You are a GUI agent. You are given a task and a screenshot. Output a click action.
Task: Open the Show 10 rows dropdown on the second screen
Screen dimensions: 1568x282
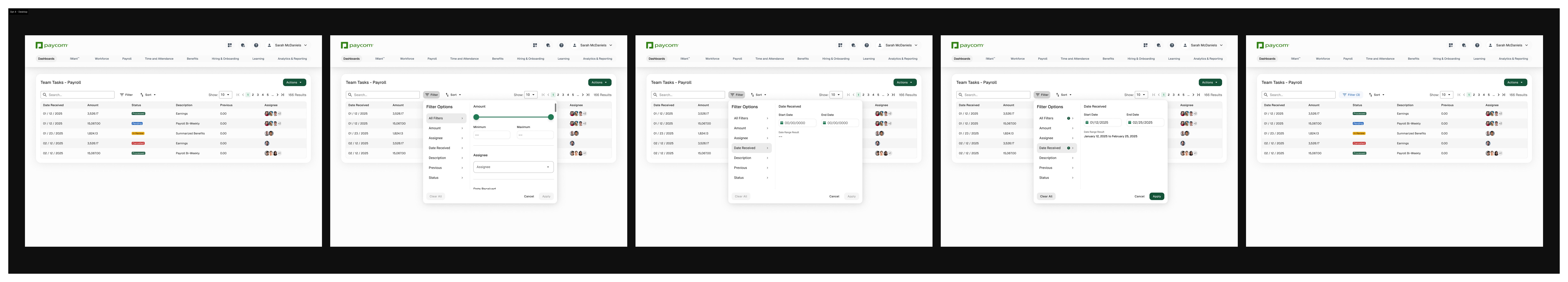coord(531,95)
